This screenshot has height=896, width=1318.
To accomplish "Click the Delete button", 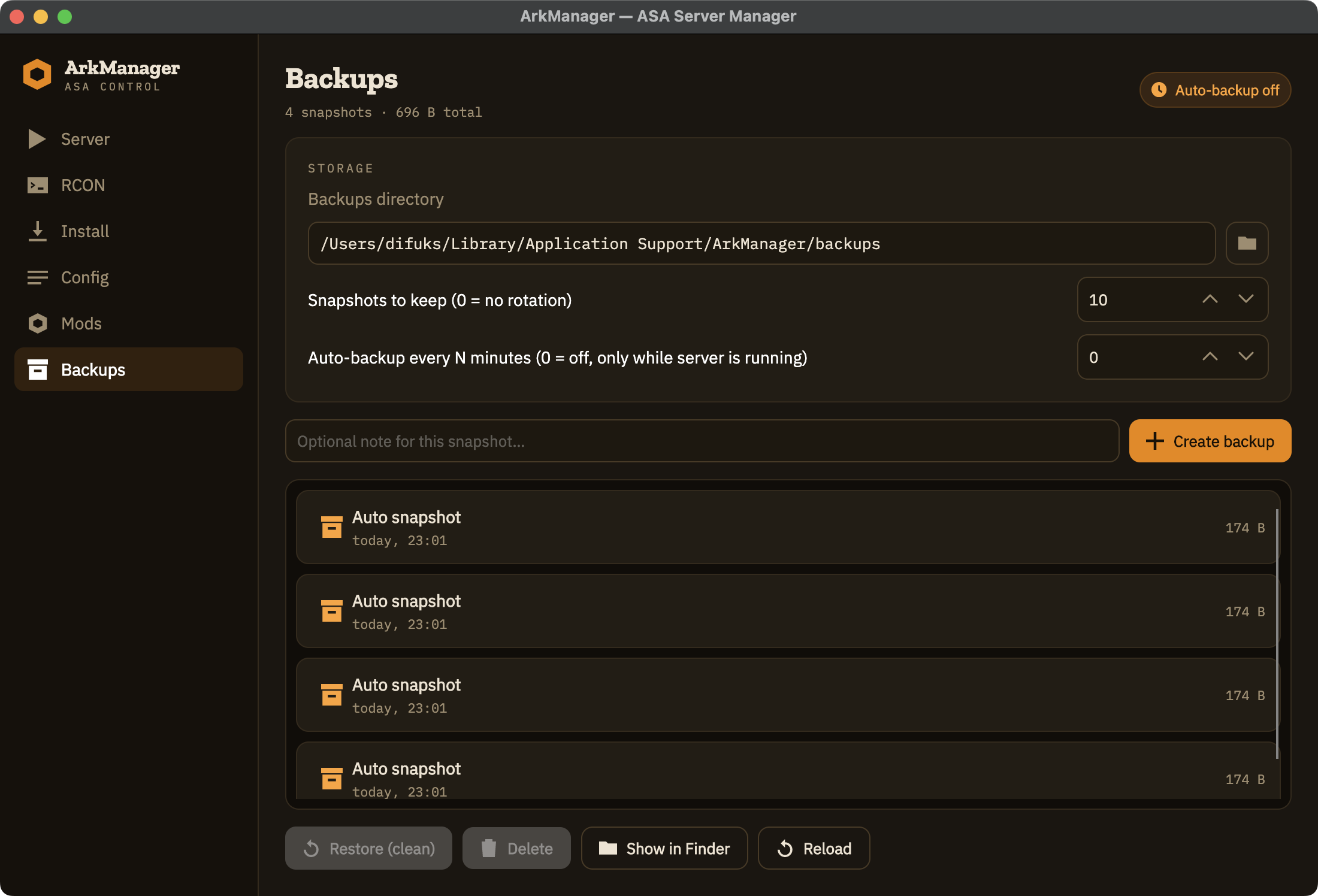I will pyautogui.click(x=516, y=848).
